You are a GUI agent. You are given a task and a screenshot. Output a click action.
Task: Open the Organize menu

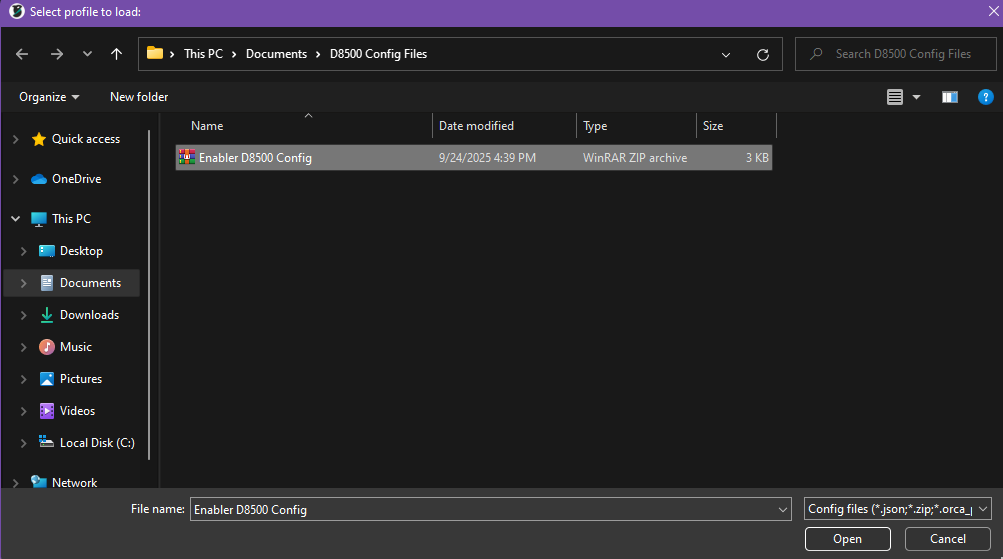coord(48,97)
